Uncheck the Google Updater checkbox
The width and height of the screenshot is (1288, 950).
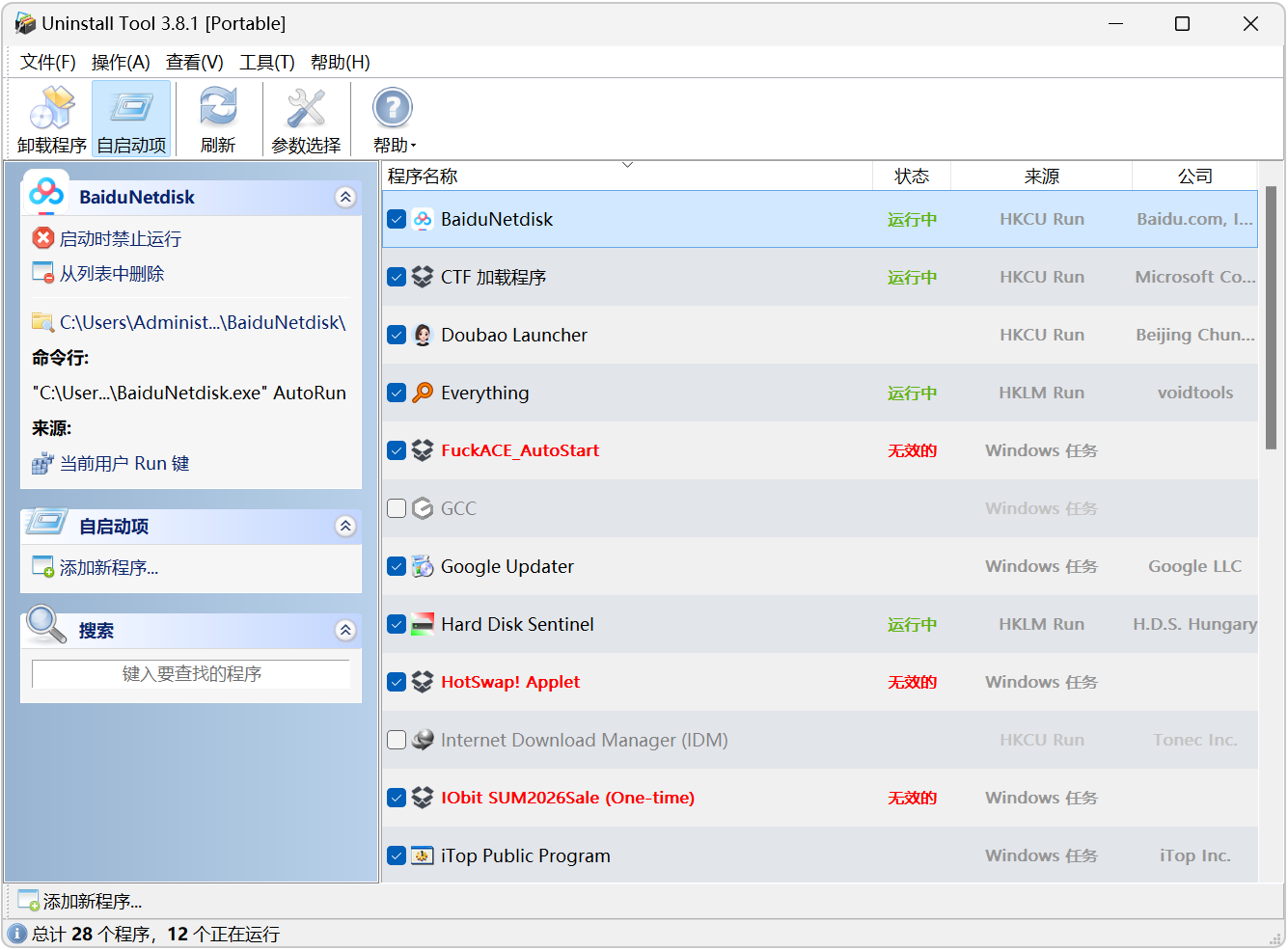pyautogui.click(x=397, y=566)
